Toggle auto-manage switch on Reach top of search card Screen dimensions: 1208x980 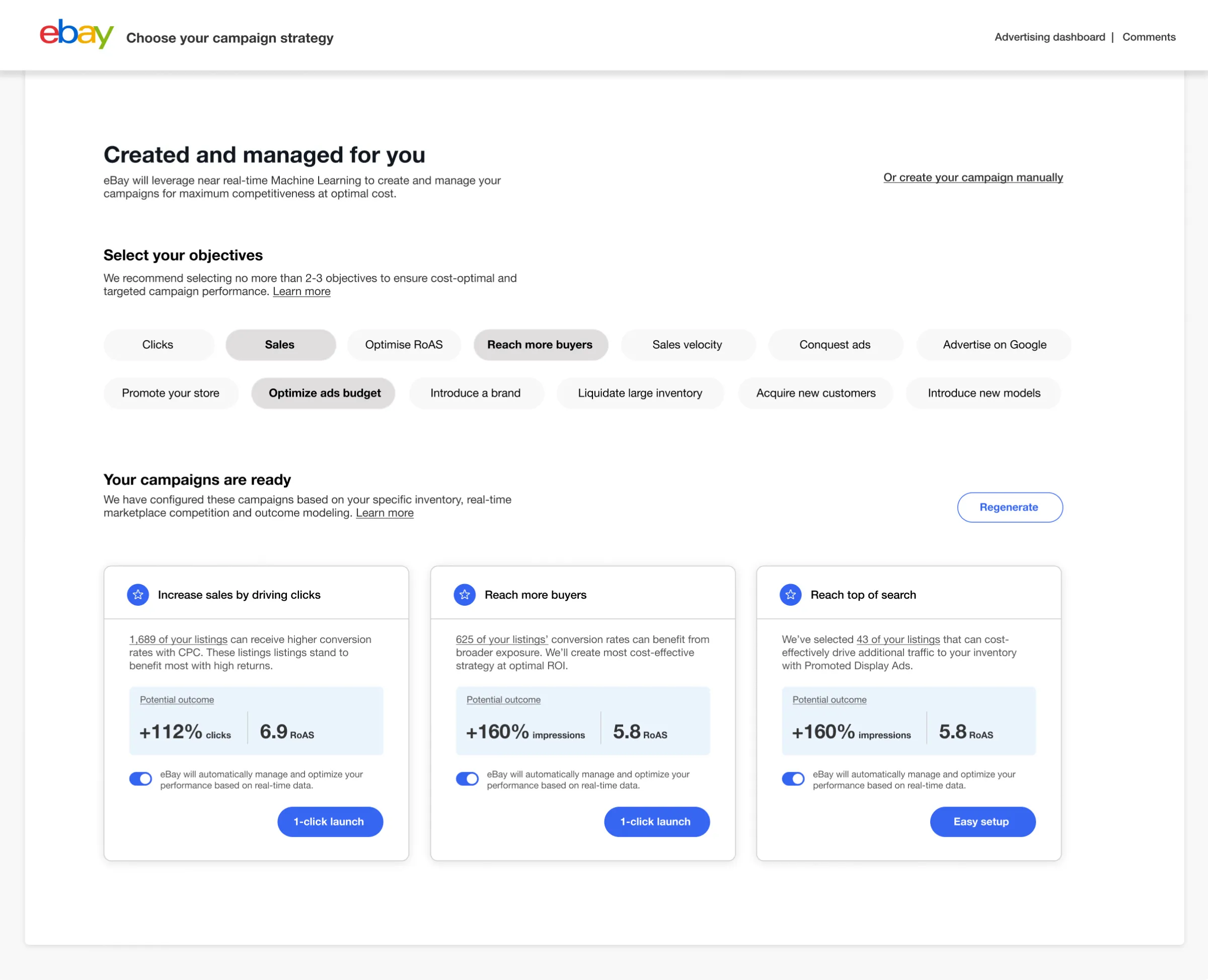[793, 779]
